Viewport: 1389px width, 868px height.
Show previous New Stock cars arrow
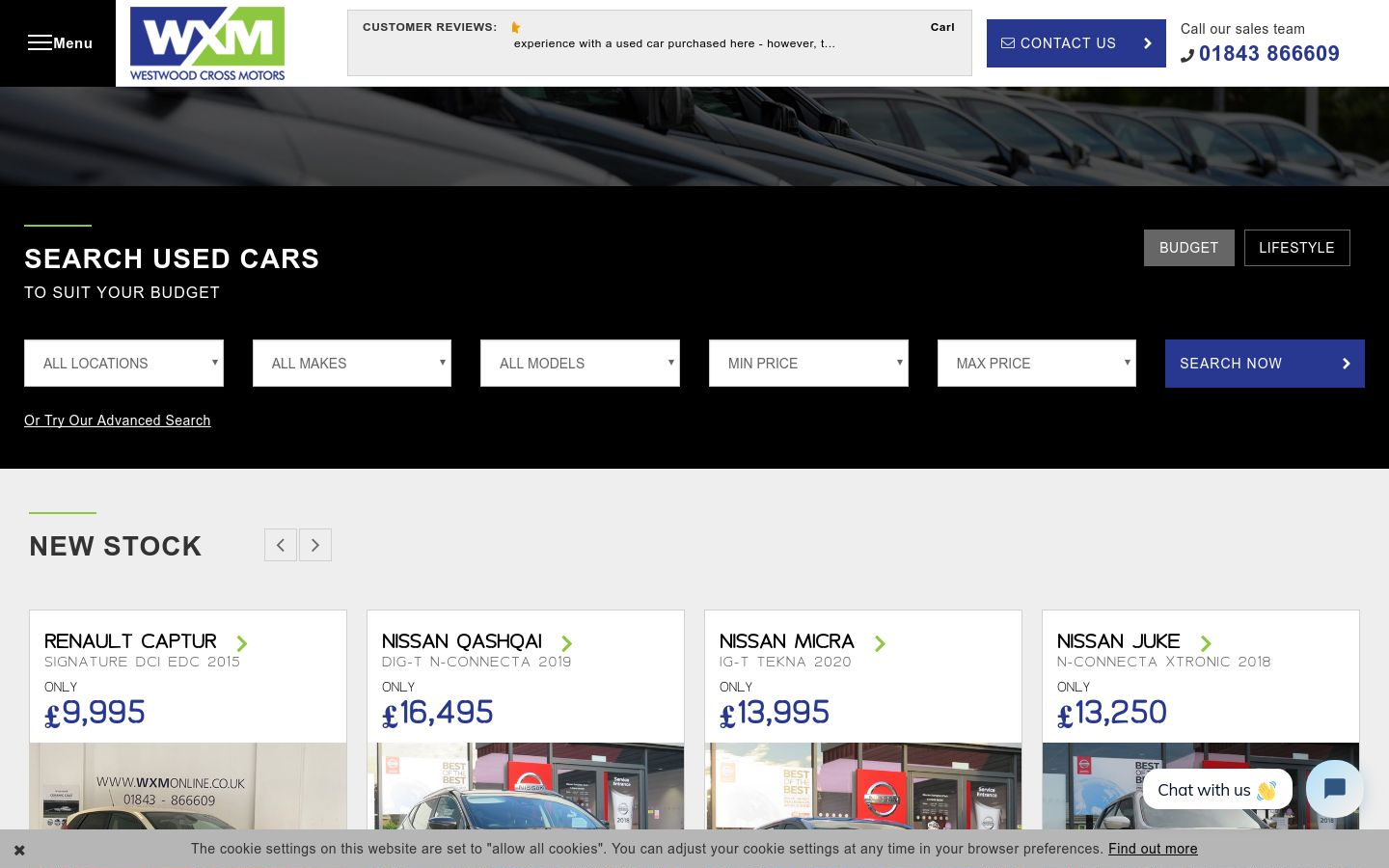click(281, 545)
